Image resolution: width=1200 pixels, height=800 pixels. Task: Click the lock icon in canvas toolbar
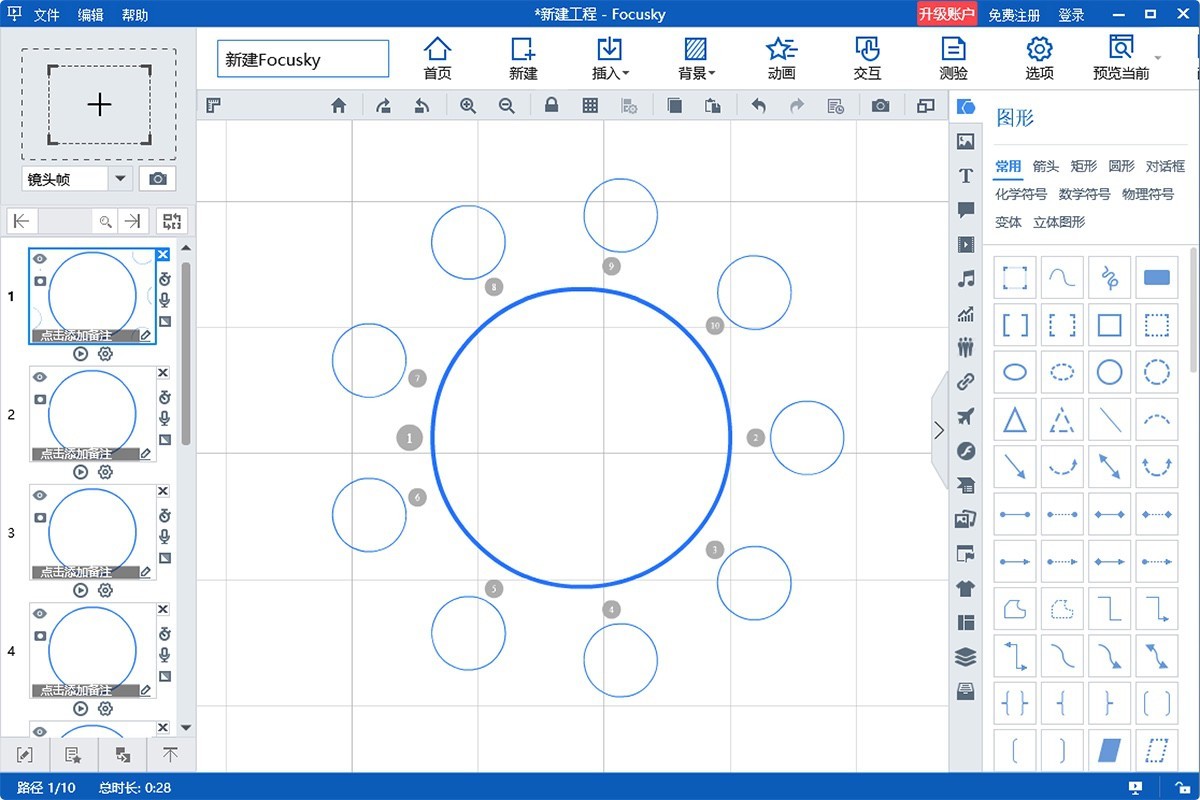(551, 105)
